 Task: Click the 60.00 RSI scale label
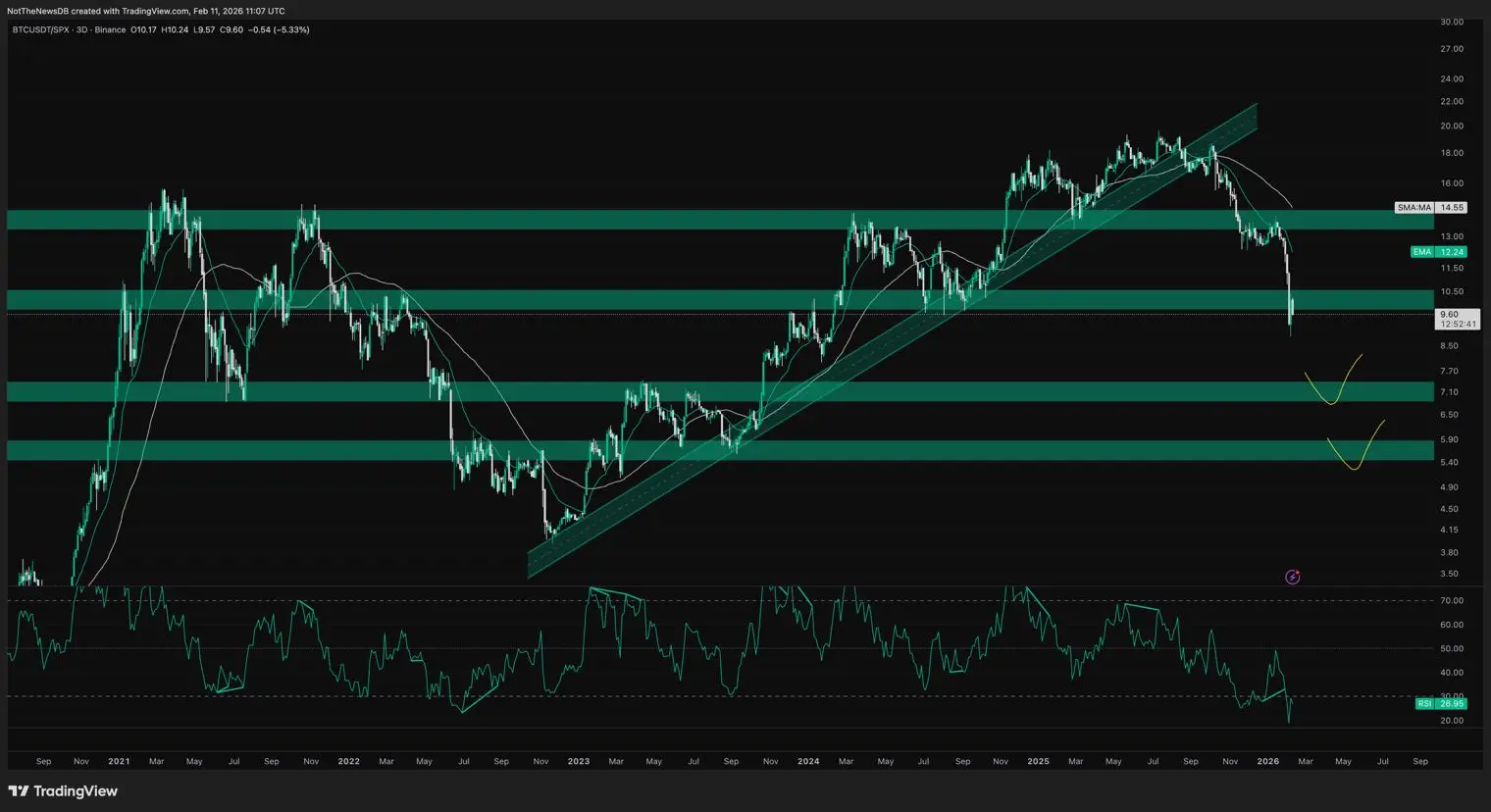pos(1452,625)
